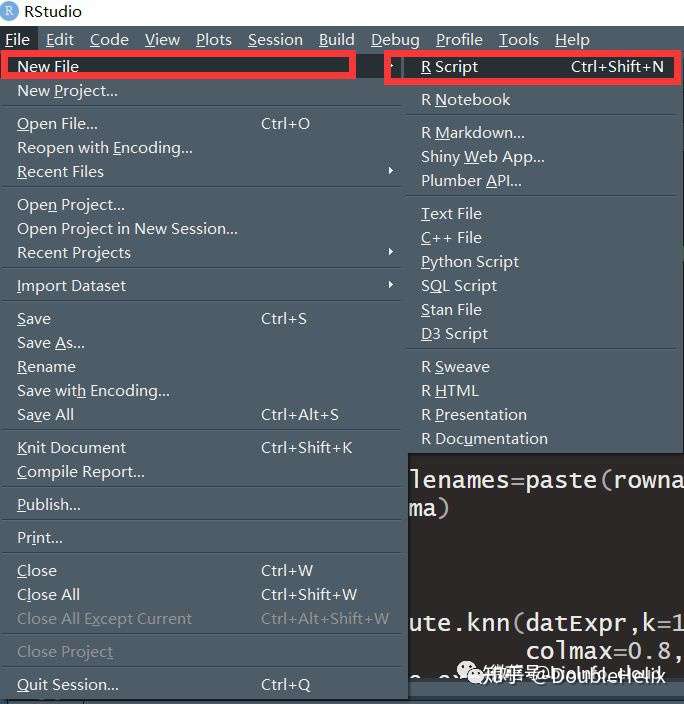Create a new SQL Script

pyautogui.click(x=543, y=286)
